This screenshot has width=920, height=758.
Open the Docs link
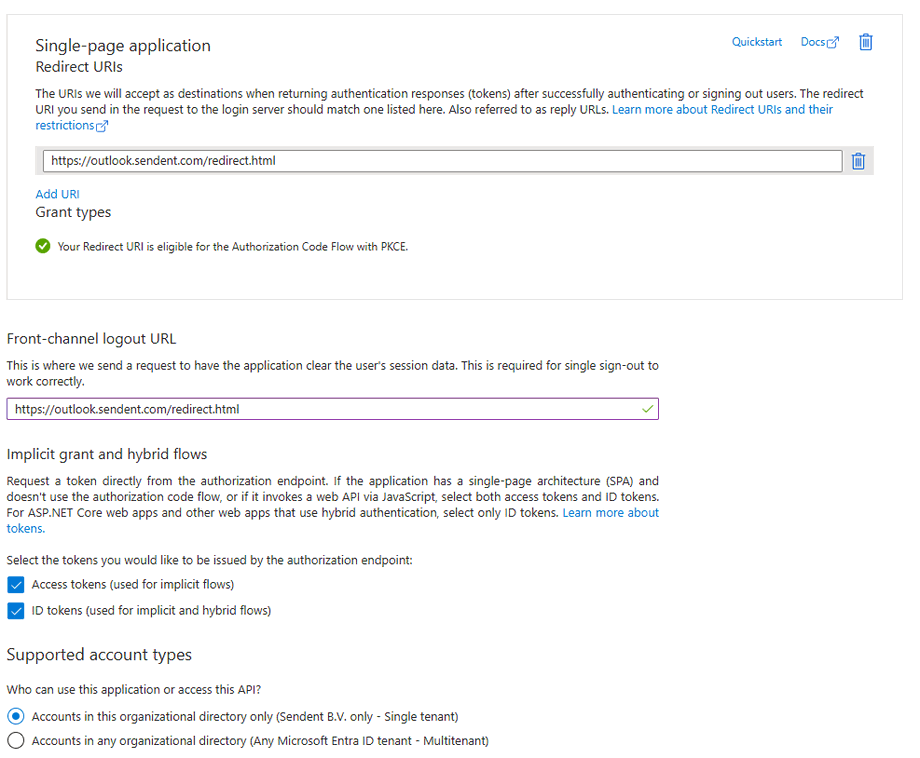pyautogui.click(x=812, y=42)
